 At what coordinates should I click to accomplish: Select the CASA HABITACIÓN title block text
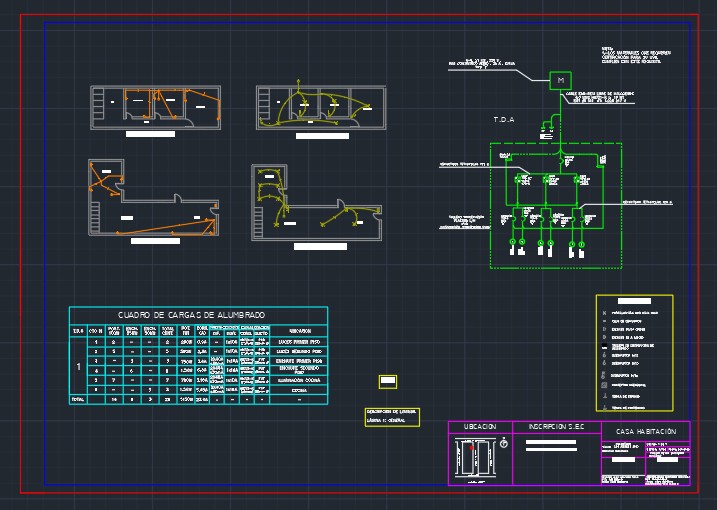646,430
